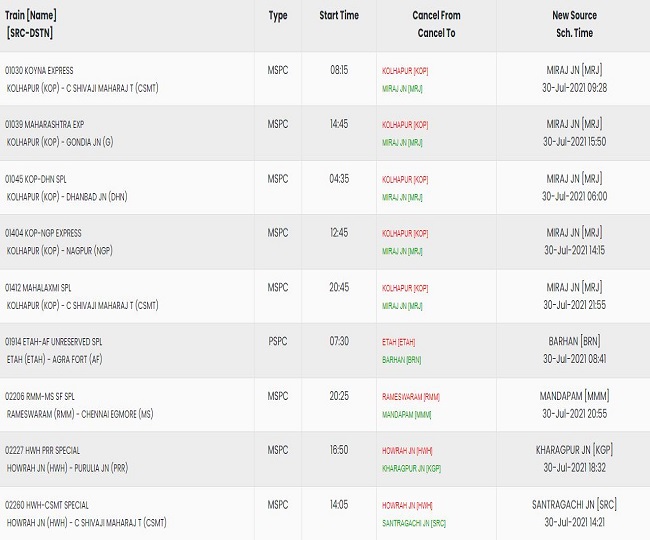The image size is (650, 540).
Task: Open the 01030 KOYNA EXPRESS train entry
Action: point(39,70)
